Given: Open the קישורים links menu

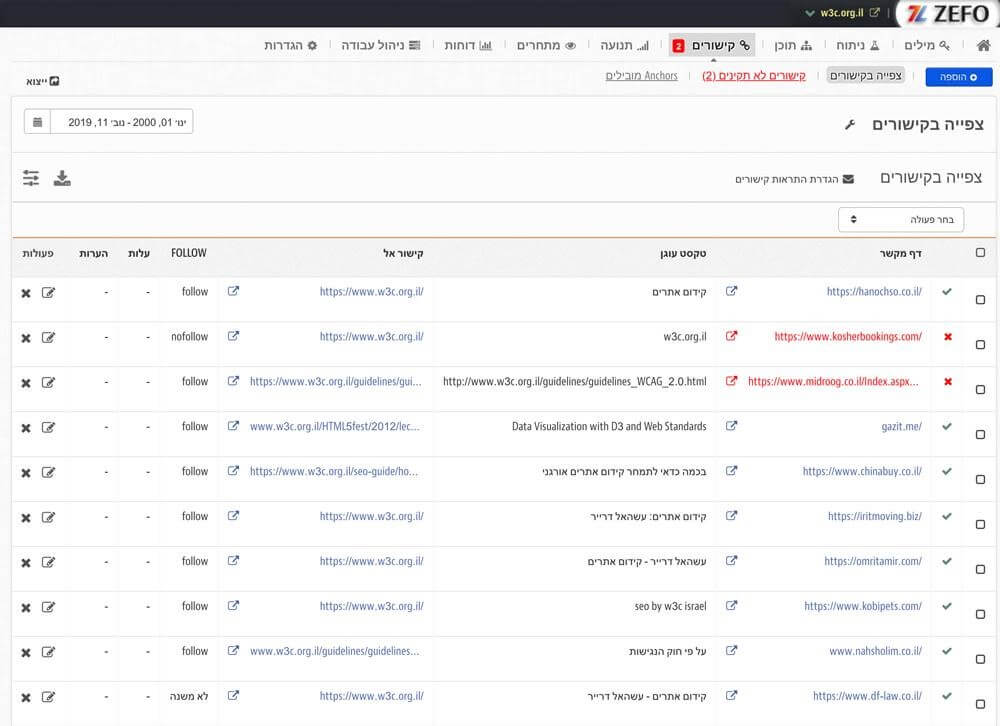Looking at the screenshot, I should (x=713, y=45).
